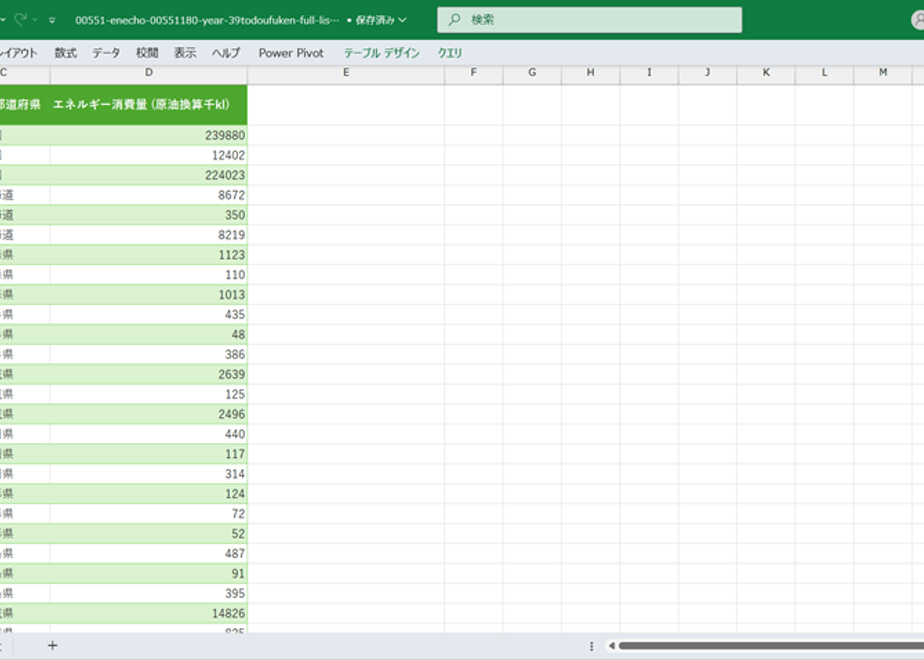Viewport: 924px width, 660px height.
Task: Select column J header
Action: (707, 72)
